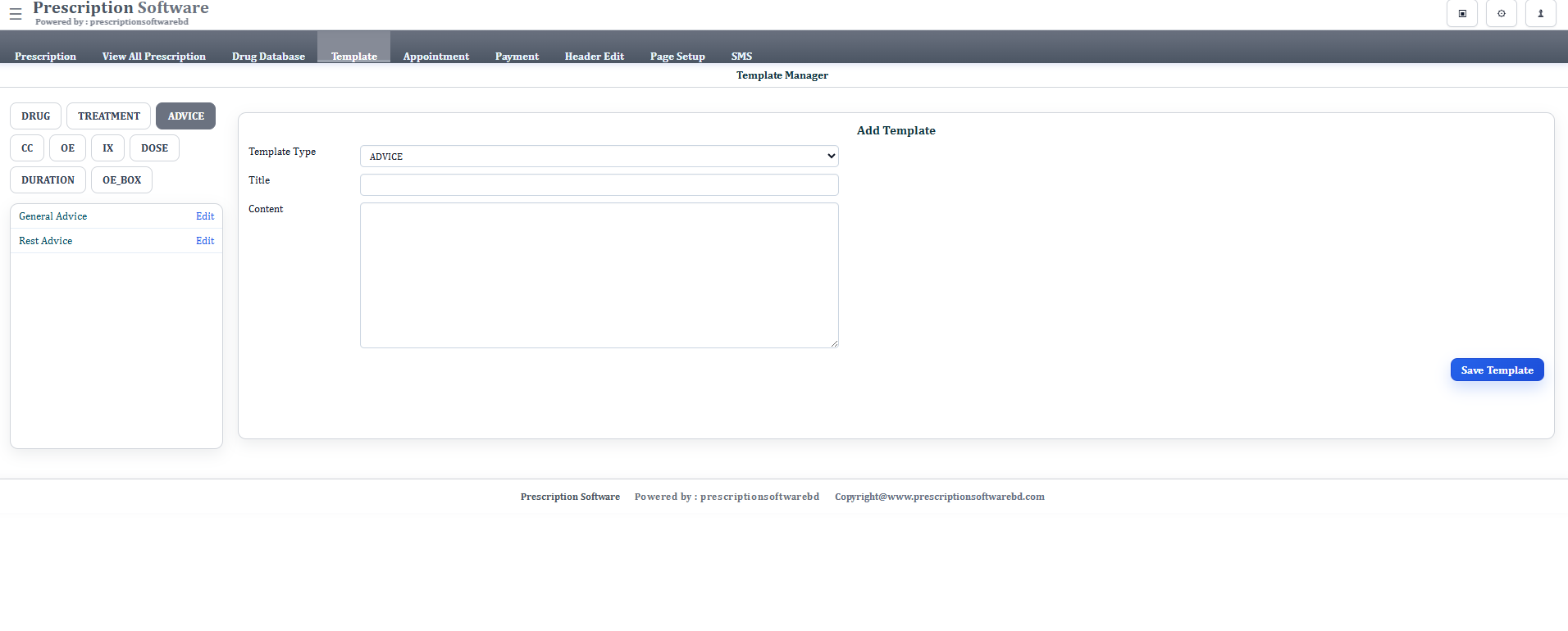Choose the OE template category
The height and width of the screenshot is (631, 1568).
pyautogui.click(x=67, y=148)
